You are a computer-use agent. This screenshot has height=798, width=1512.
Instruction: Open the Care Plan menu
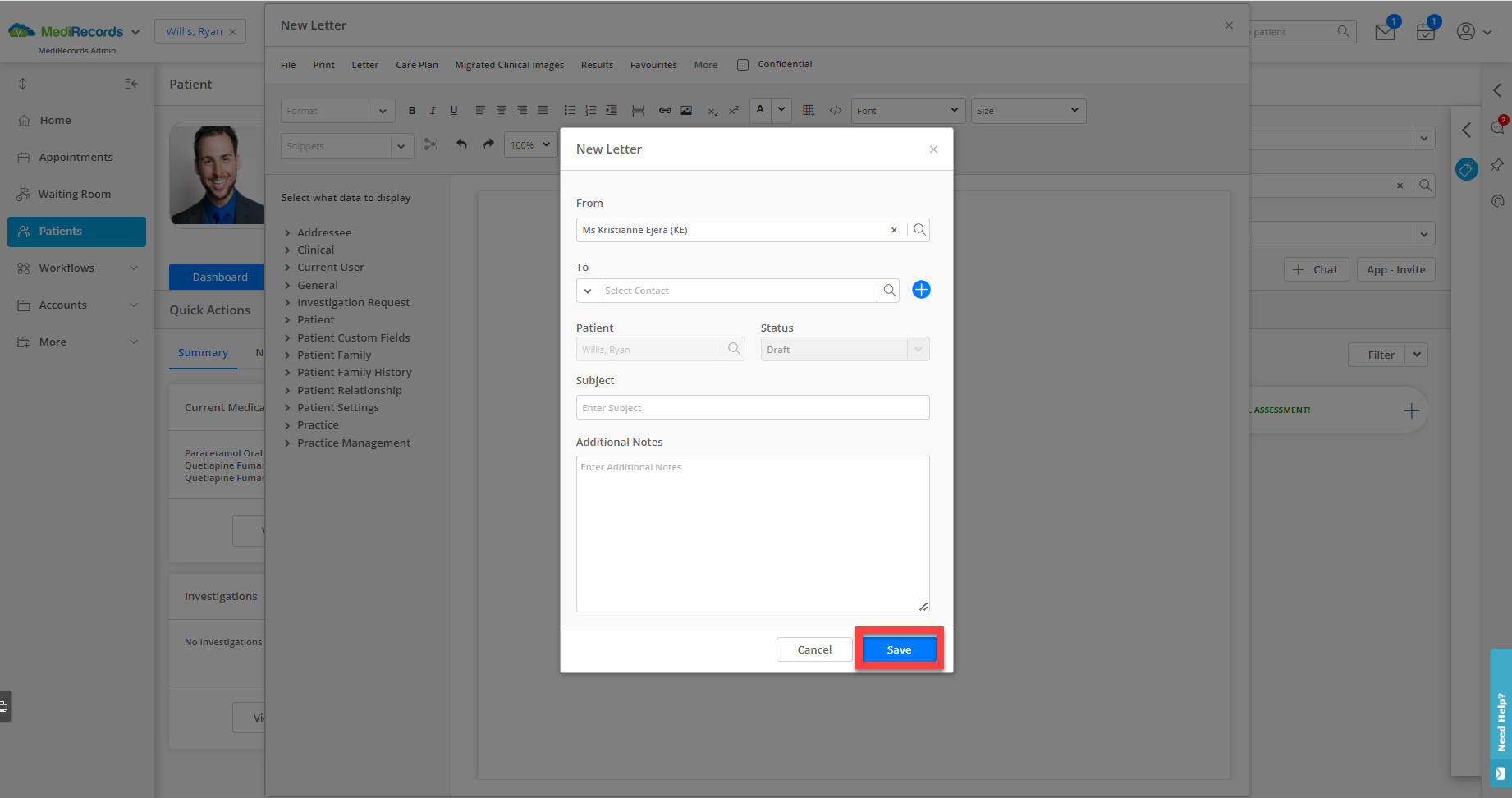(417, 65)
